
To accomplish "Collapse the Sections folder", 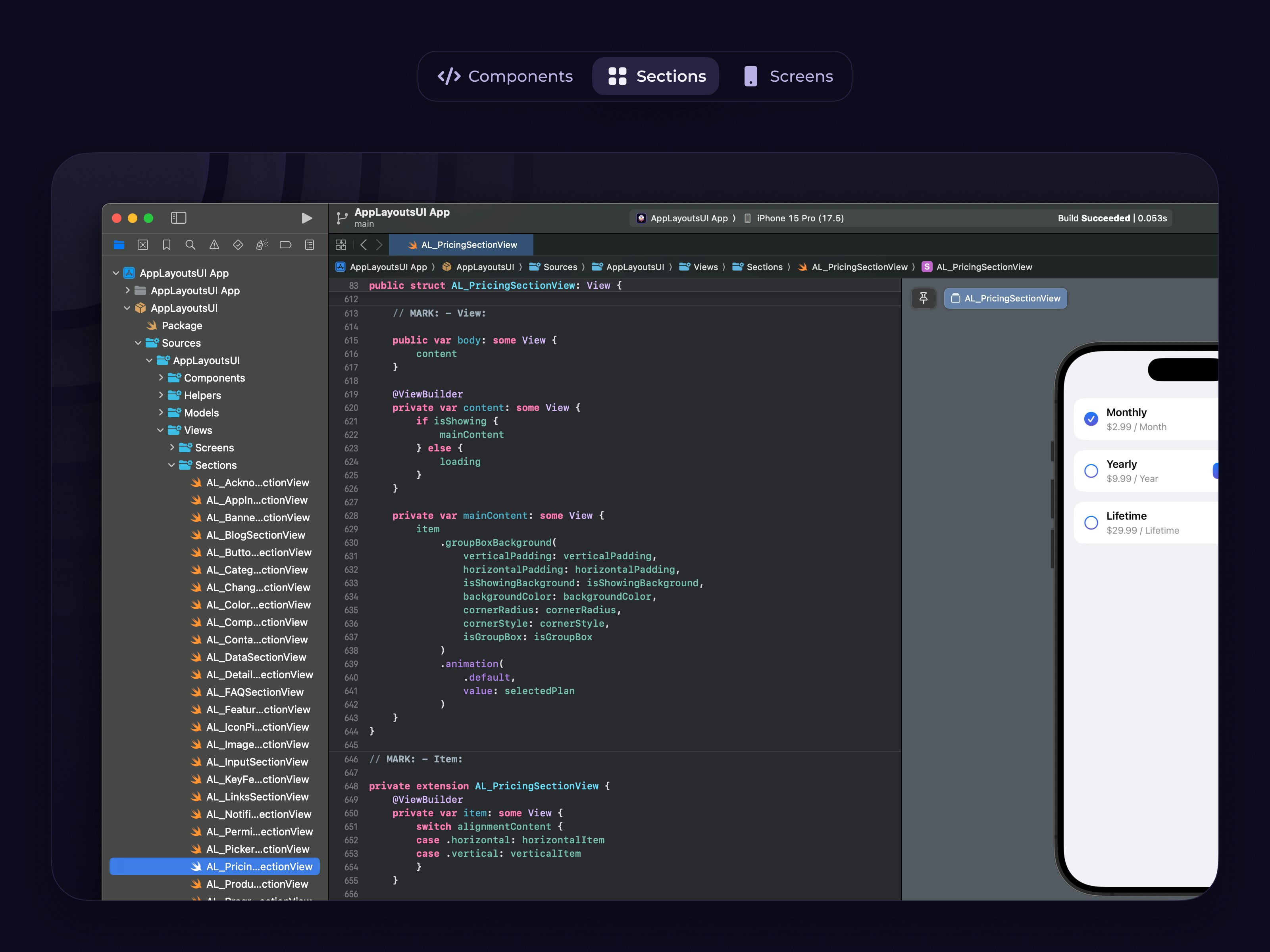I will point(172,465).
